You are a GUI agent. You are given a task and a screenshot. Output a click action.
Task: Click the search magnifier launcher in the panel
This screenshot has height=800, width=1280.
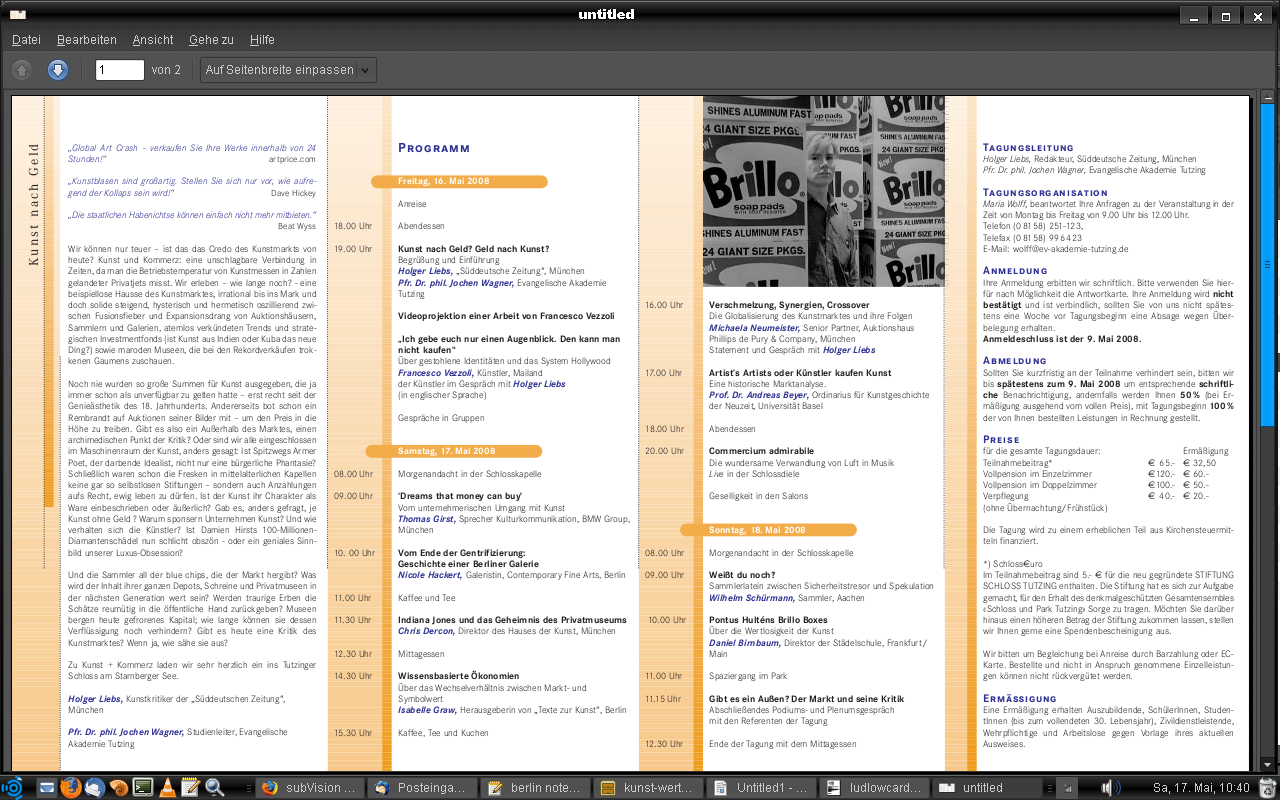point(214,787)
